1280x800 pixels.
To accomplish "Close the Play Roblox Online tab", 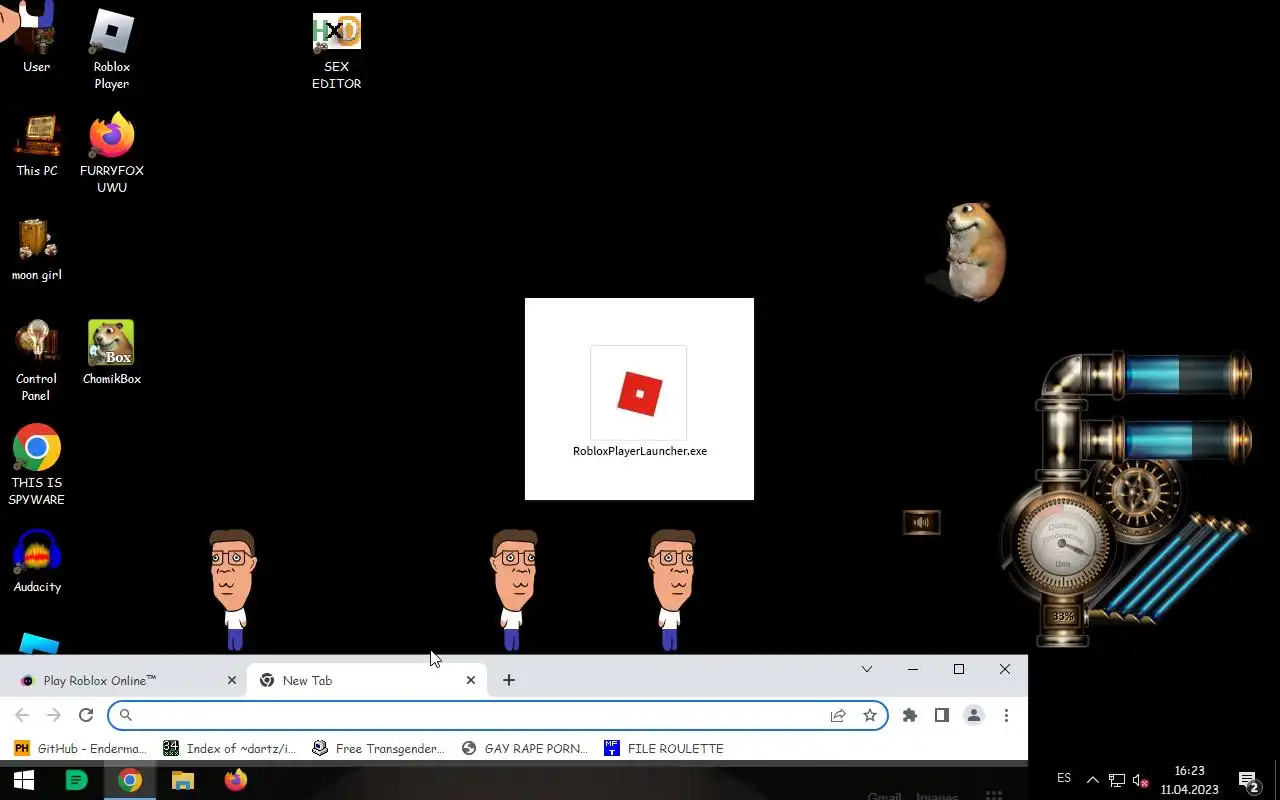I will click(x=232, y=680).
